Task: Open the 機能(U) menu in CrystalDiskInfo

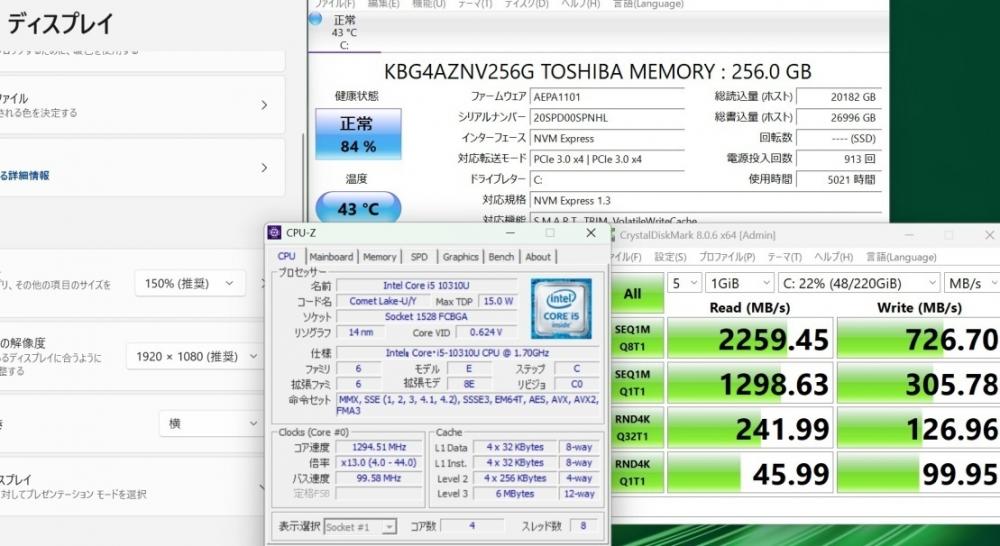Action: tap(429, 4)
